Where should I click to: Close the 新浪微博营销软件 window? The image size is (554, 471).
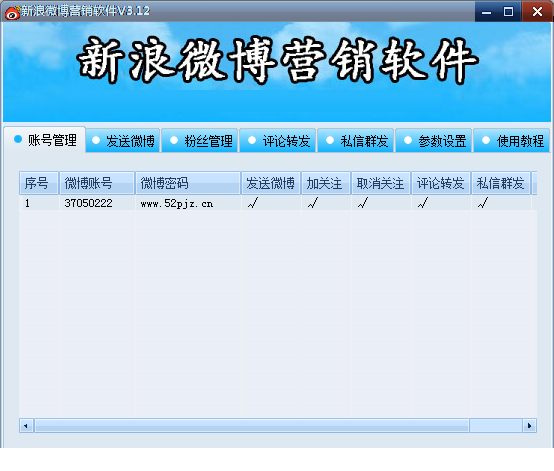pyautogui.click(x=537, y=12)
